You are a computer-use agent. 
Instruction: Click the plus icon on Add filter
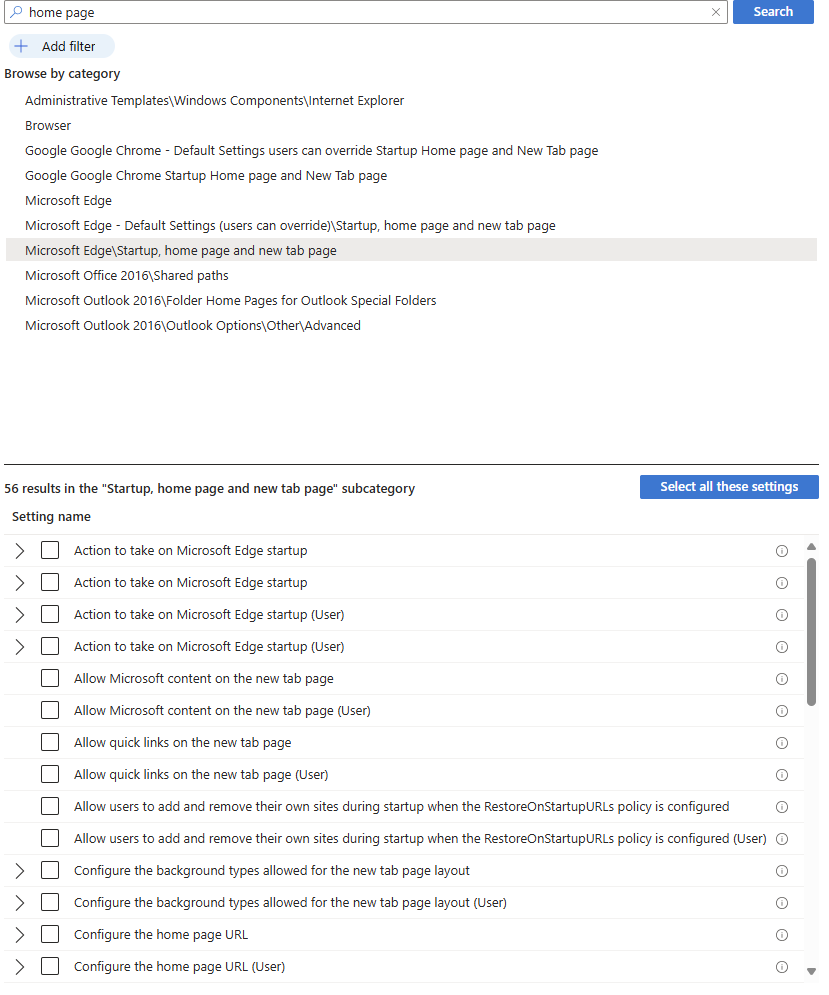[x=21, y=46]
